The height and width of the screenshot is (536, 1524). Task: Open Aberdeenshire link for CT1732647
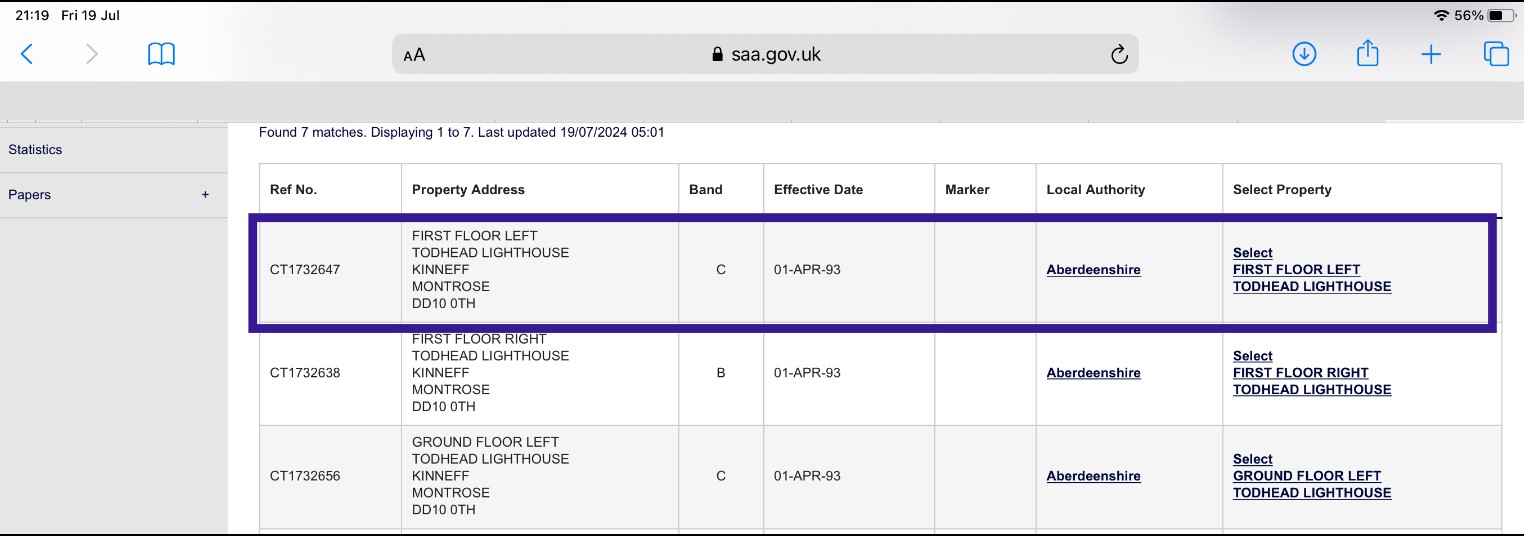(x=1093, y=270)
